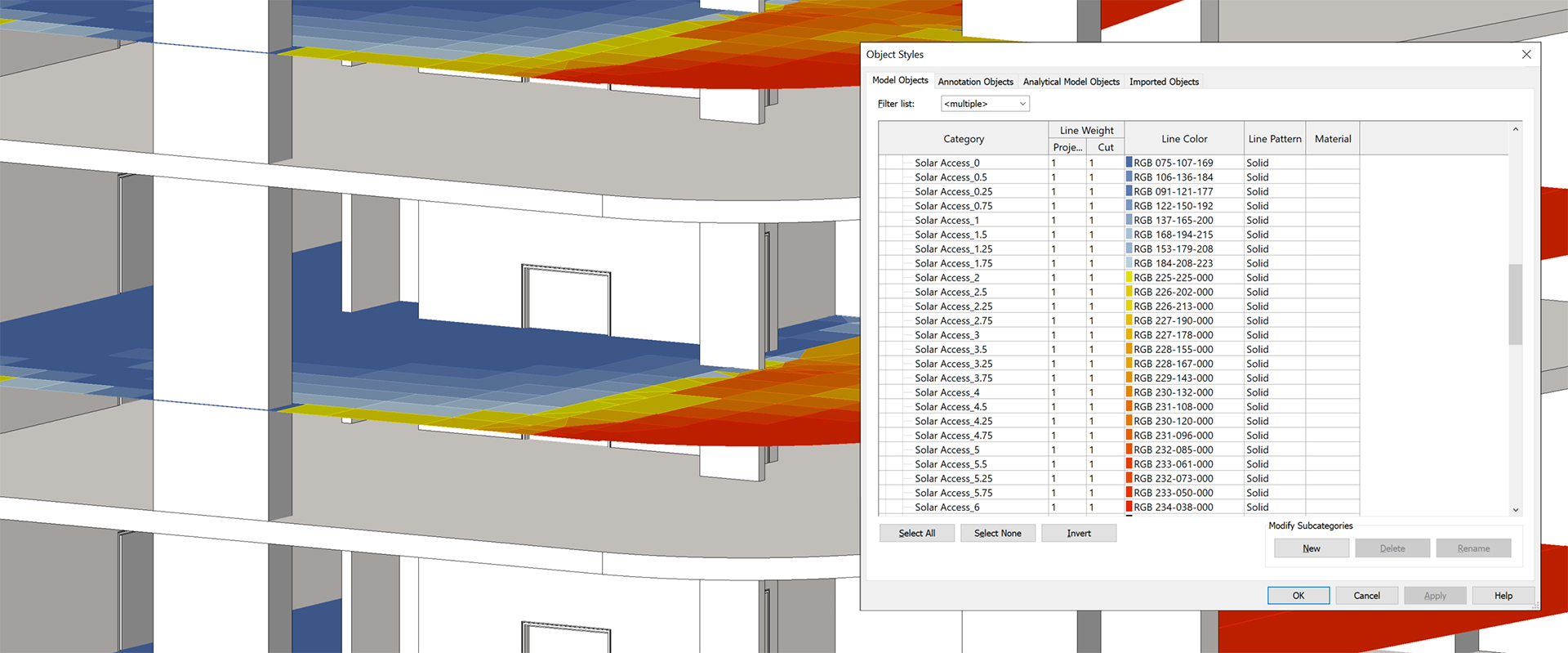Click the Select All button
The width and height of the screenshot is (1568, 653).
click(x=916, y=534)
